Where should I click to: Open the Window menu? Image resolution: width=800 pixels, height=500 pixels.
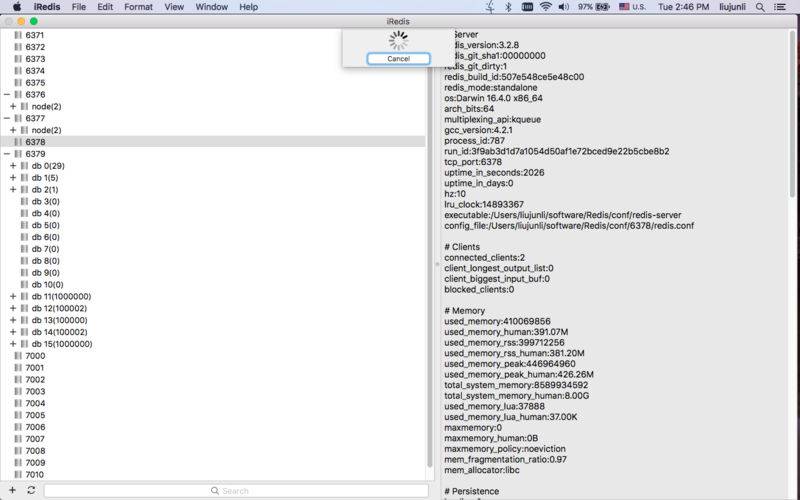coord(211,7)
